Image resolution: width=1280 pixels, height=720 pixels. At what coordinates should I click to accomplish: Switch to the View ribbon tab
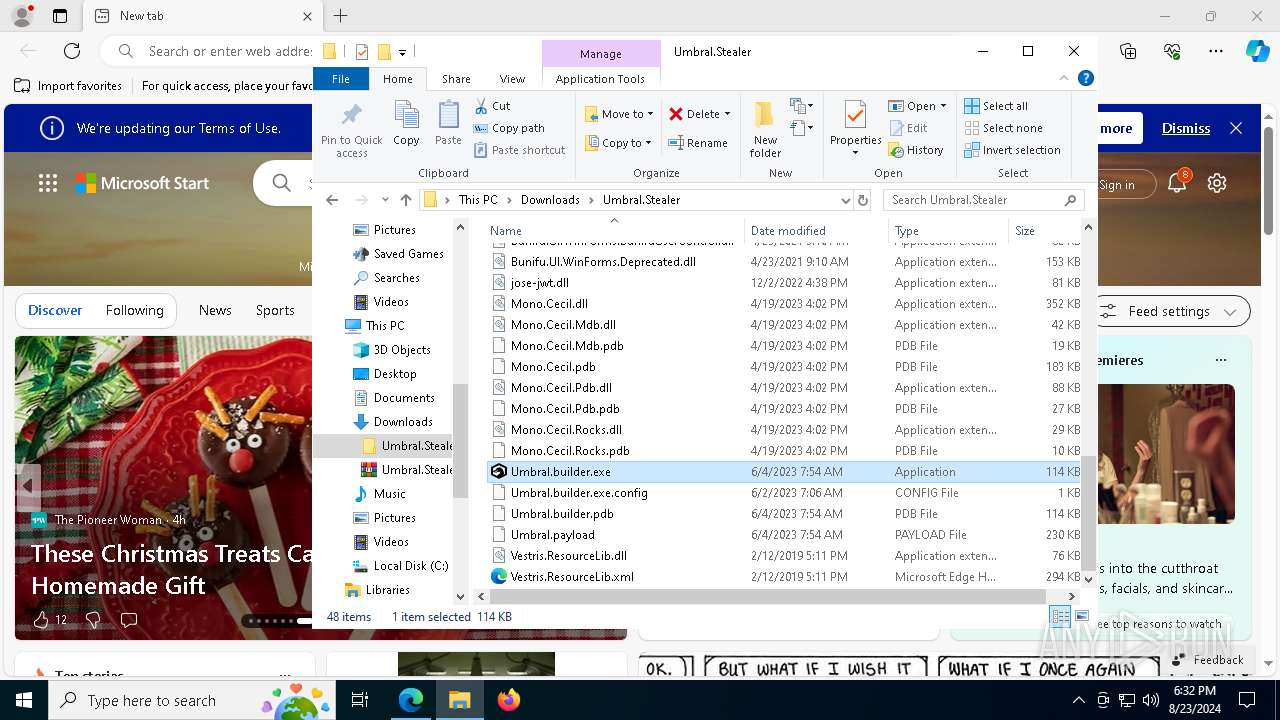(512, 79)
